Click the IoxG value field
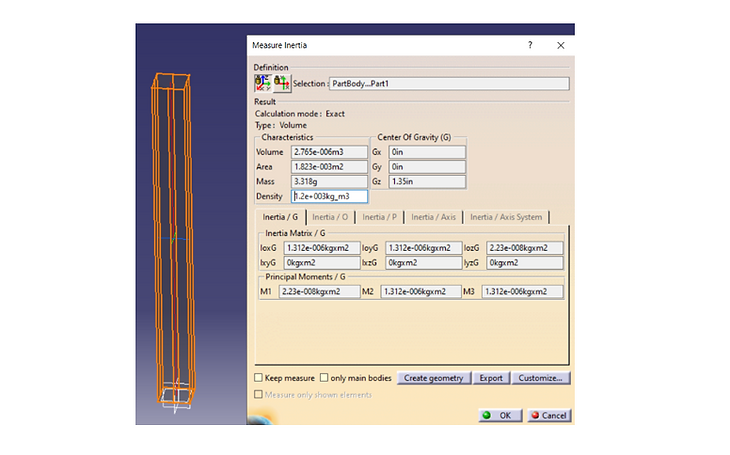 pos(322,248)
